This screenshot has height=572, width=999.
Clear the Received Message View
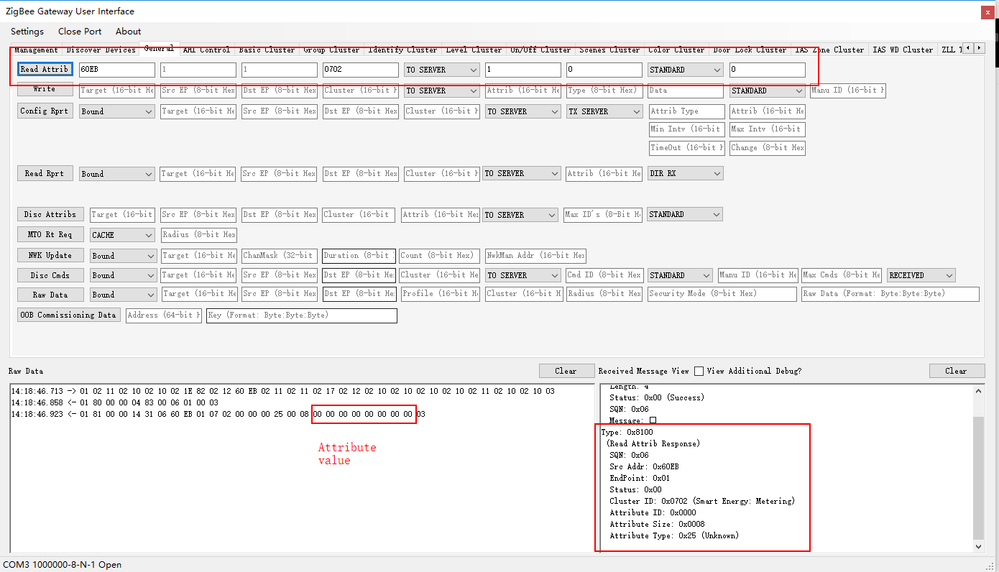956,371
